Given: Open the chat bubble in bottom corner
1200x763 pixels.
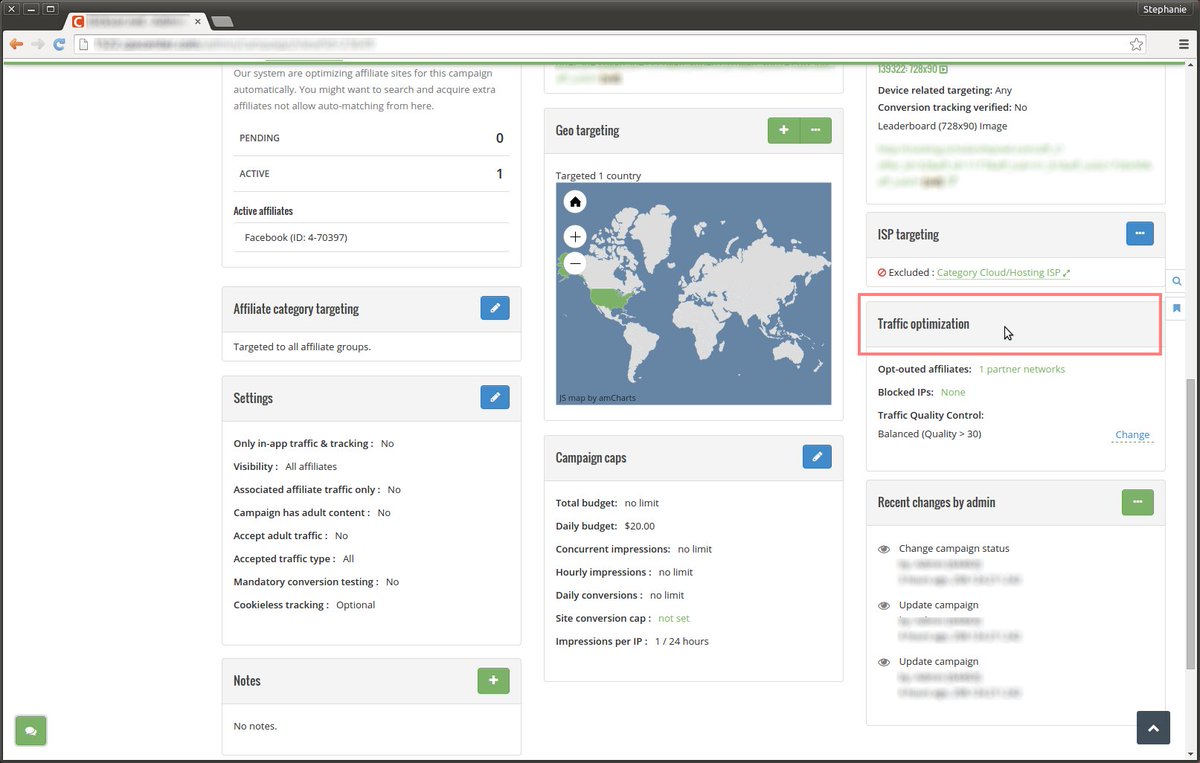Looking at the screenshot, I should (x=30, y=731).
